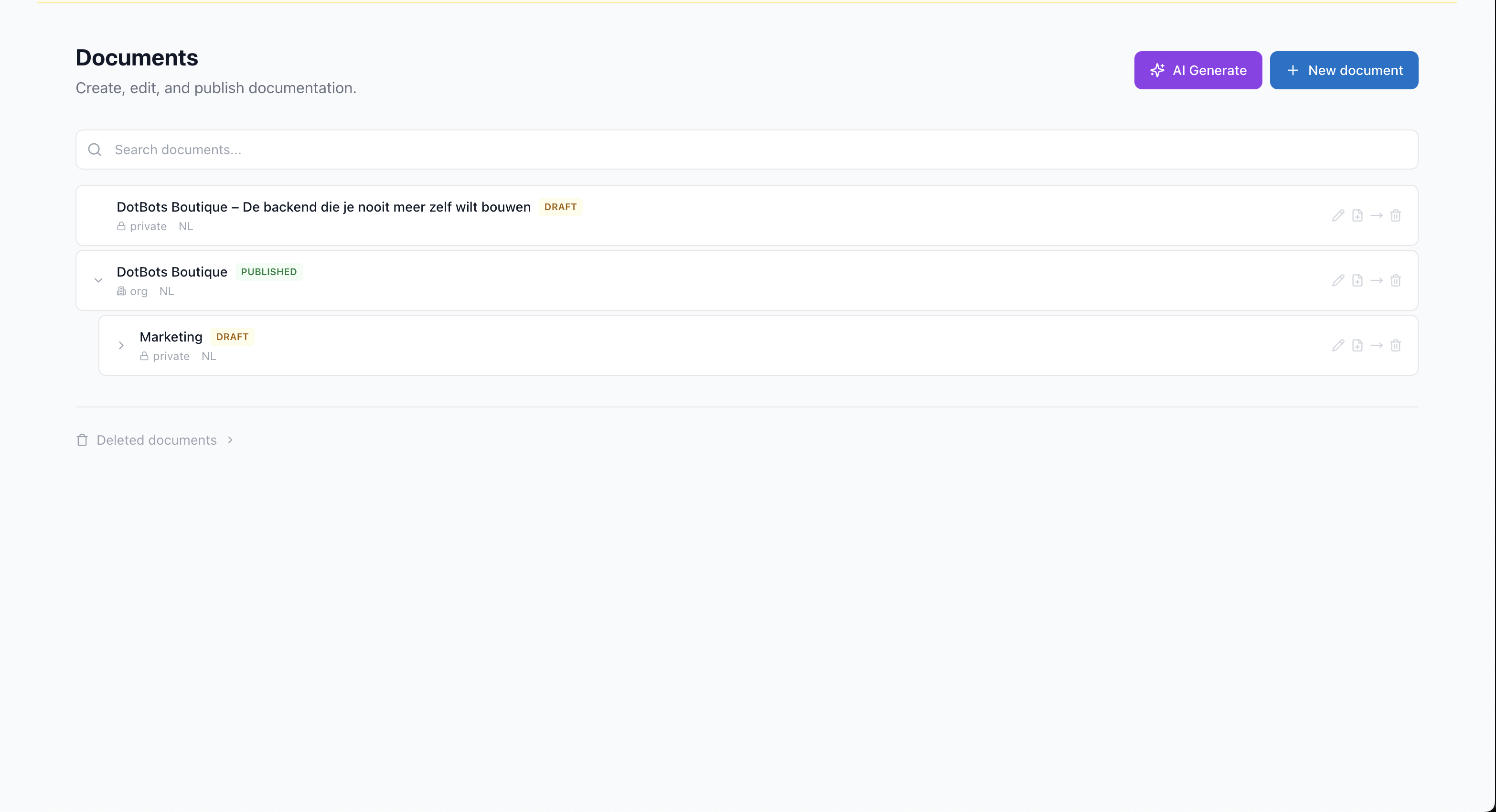Open the Marketing document title
The image size is (1496, 812).
coord(171,337)
